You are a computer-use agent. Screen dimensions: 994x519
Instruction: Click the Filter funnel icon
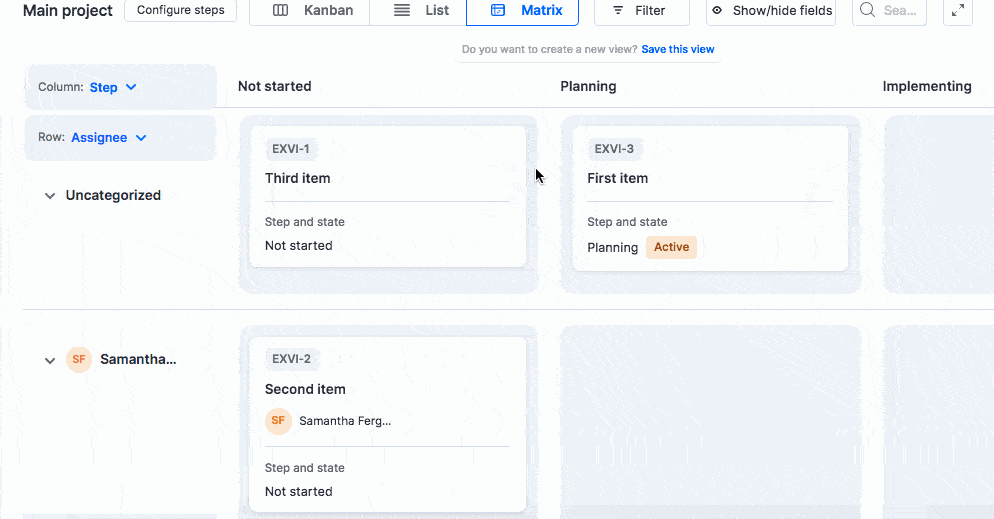tap(615, 10)
